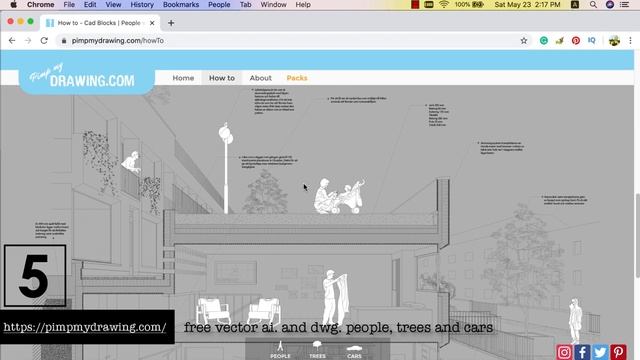This screenshot has height=360, width=640.
Task: Open Siri from the menu bar
Action: (x=610, y=4)
